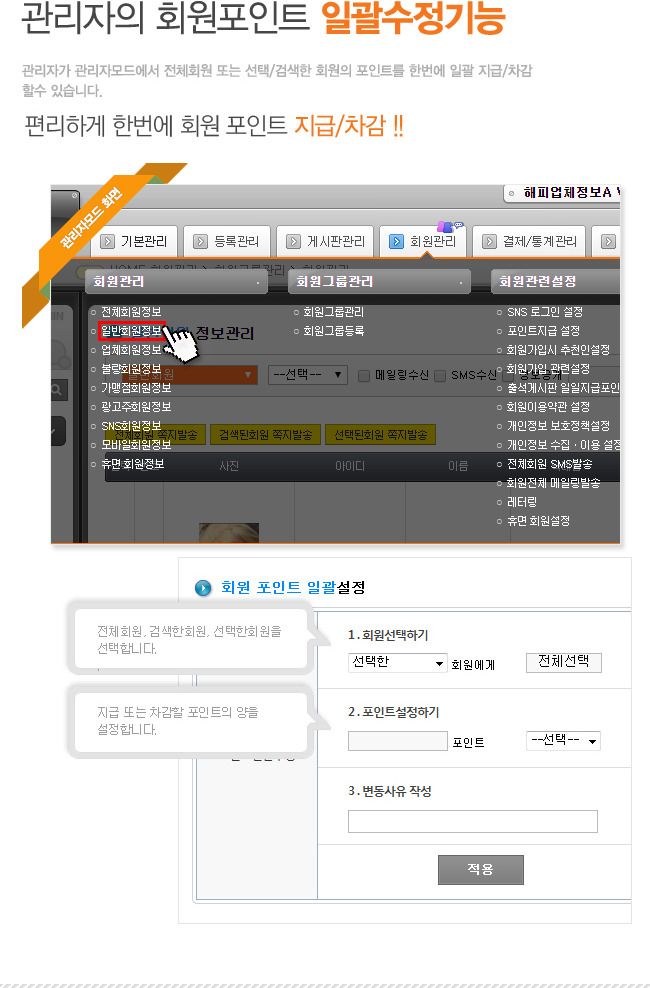Click the members icon above 회원관리 tab
This screenshot has width=650, height=988.
[x=450, y=226]
